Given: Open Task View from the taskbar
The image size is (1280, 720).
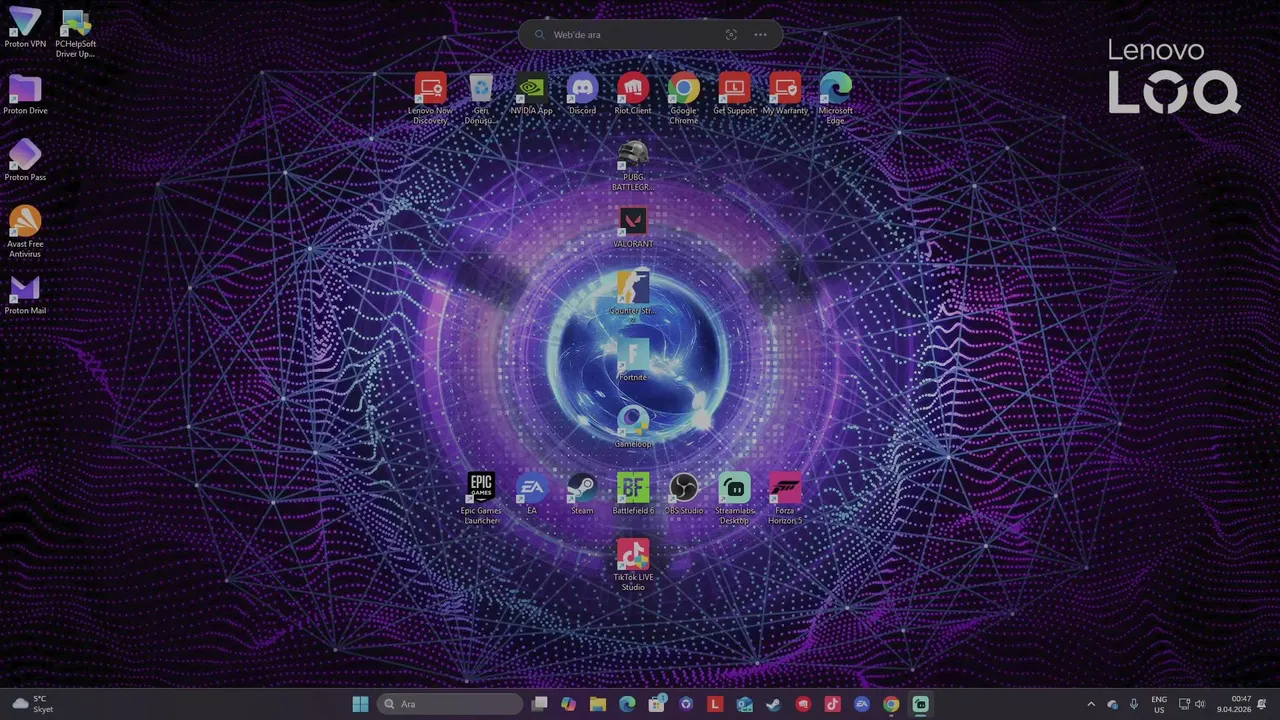Looking at the screenshot, I should click(x=540, y=704).
